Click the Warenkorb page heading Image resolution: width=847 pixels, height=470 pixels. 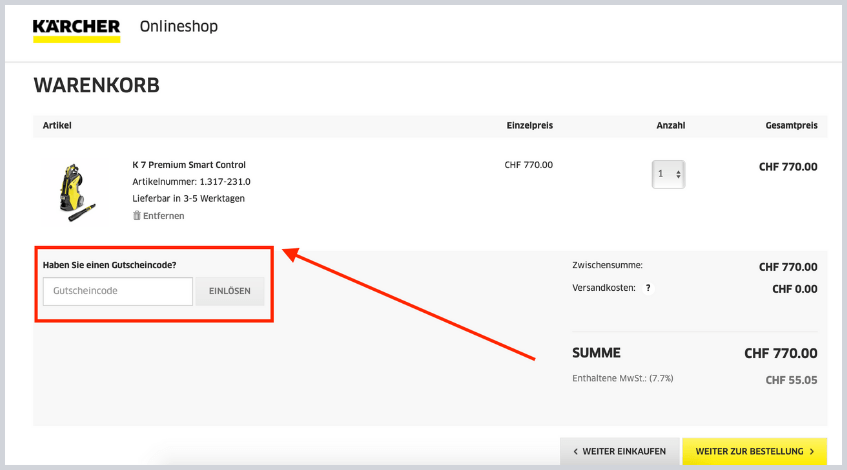[x=96, y=86]
